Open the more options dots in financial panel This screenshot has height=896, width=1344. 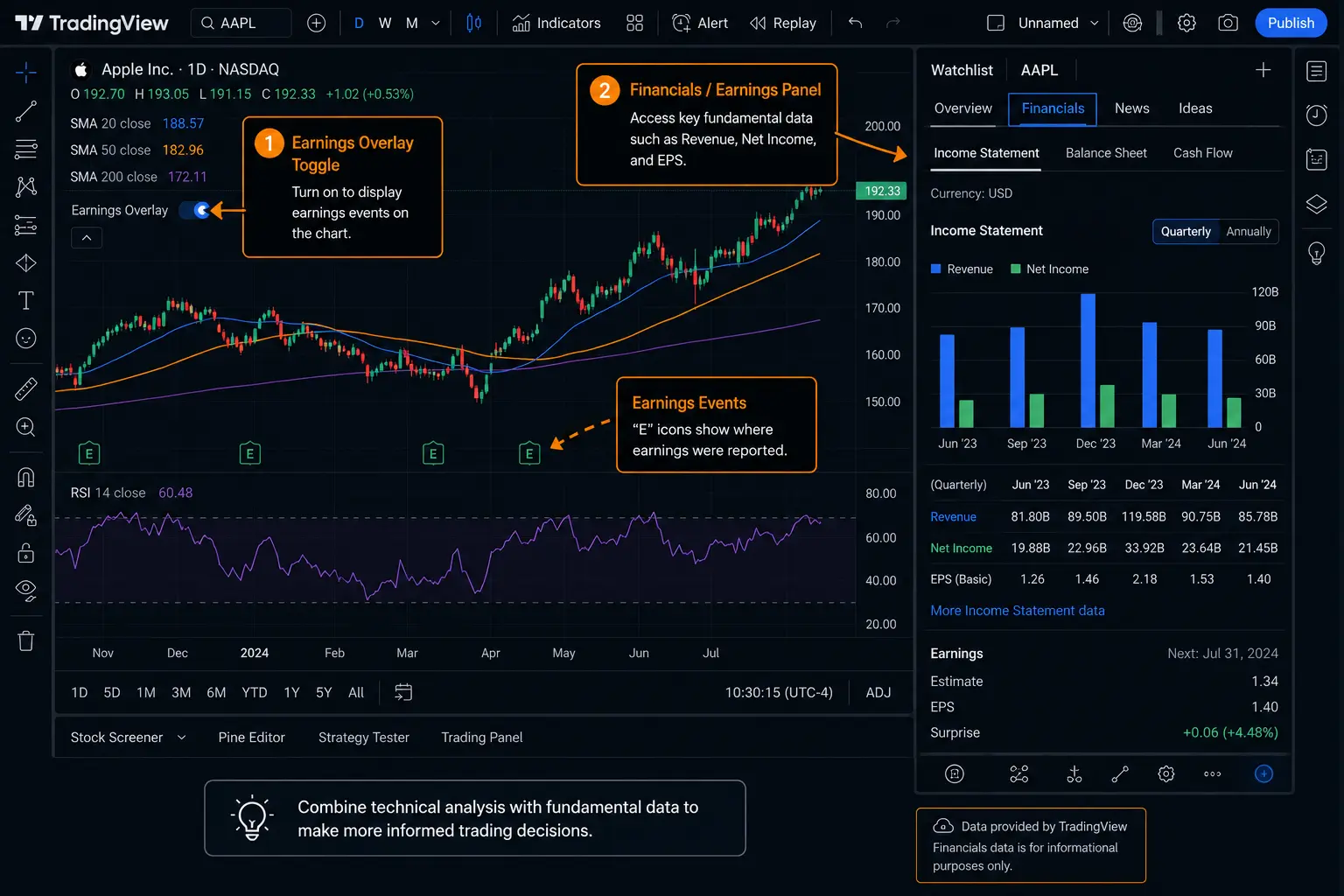[1212, 773]
